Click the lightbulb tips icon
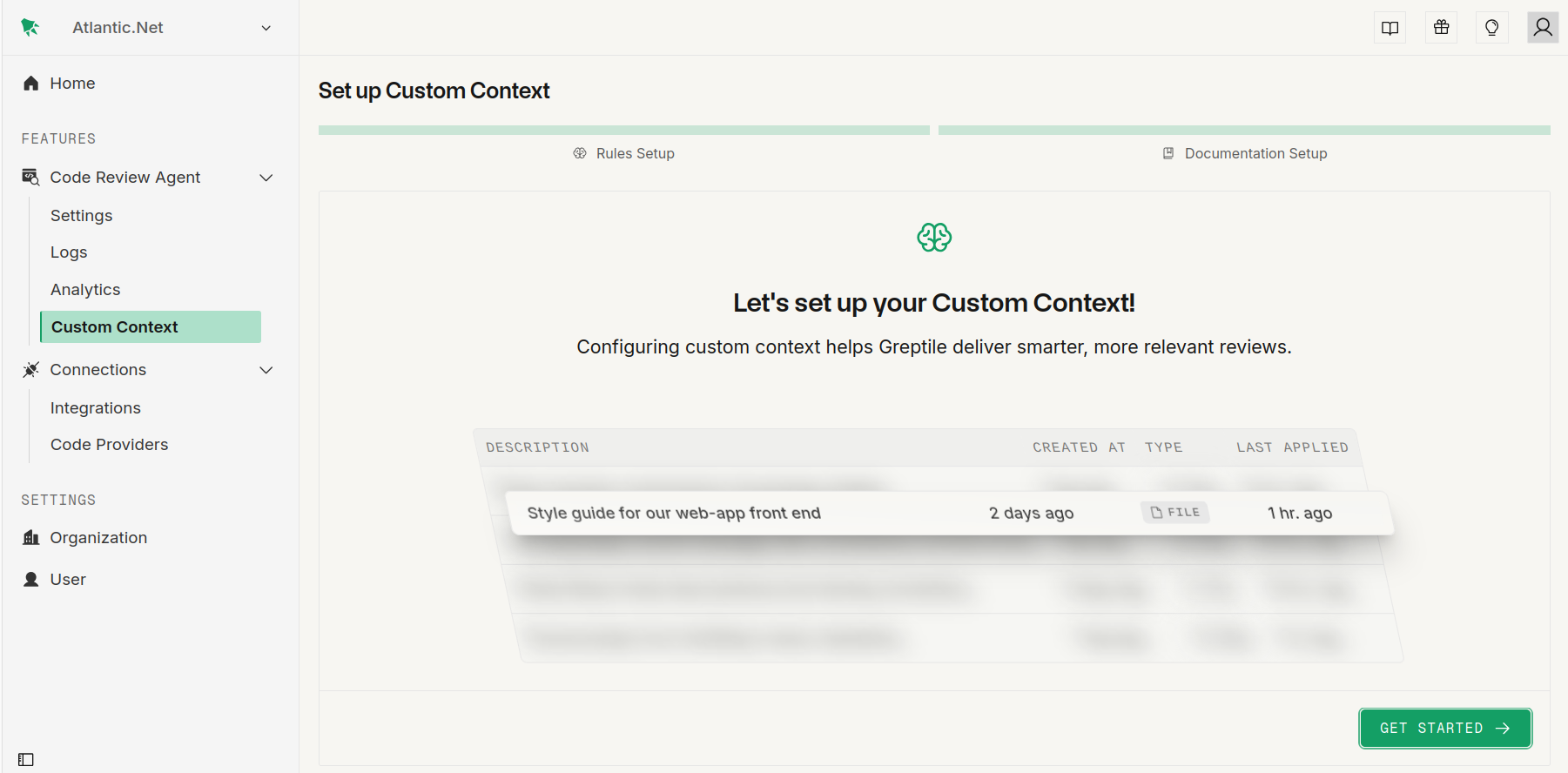The height and width of the screenshot is (773, 1568). point(1492,28)
